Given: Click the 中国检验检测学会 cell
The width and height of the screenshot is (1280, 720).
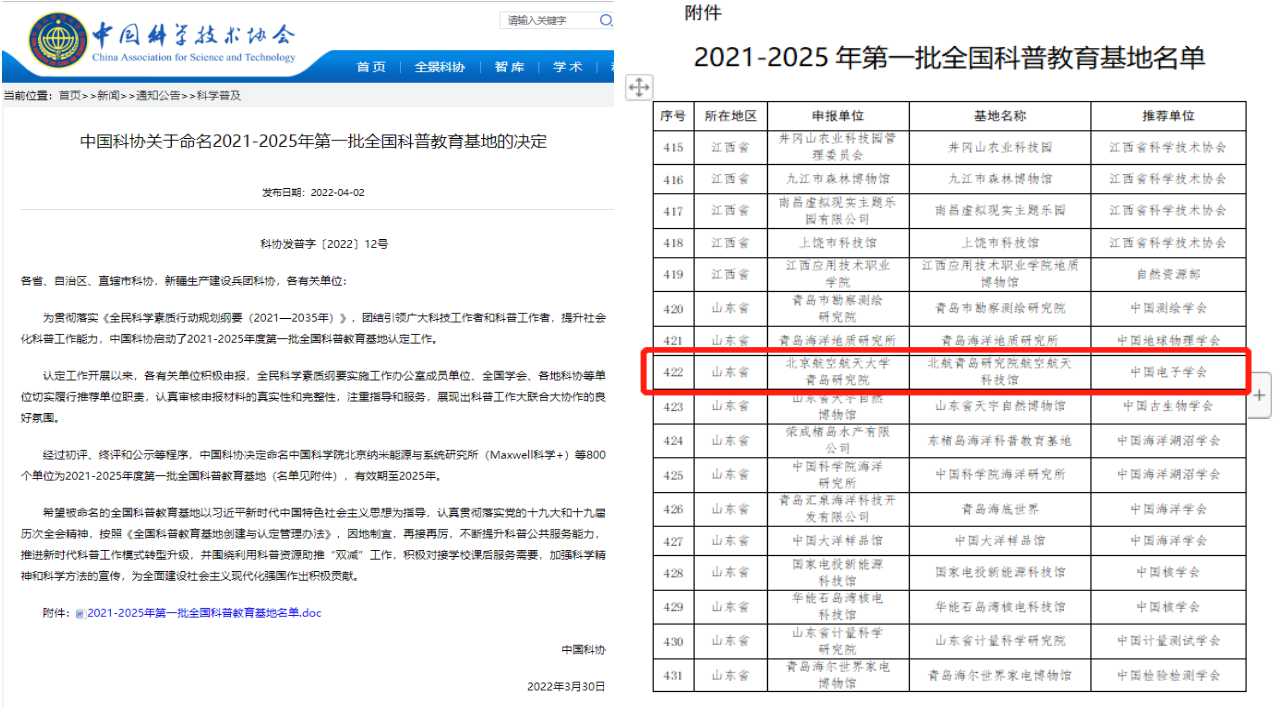Looking at the screenshot, I should click(1168, 675).
